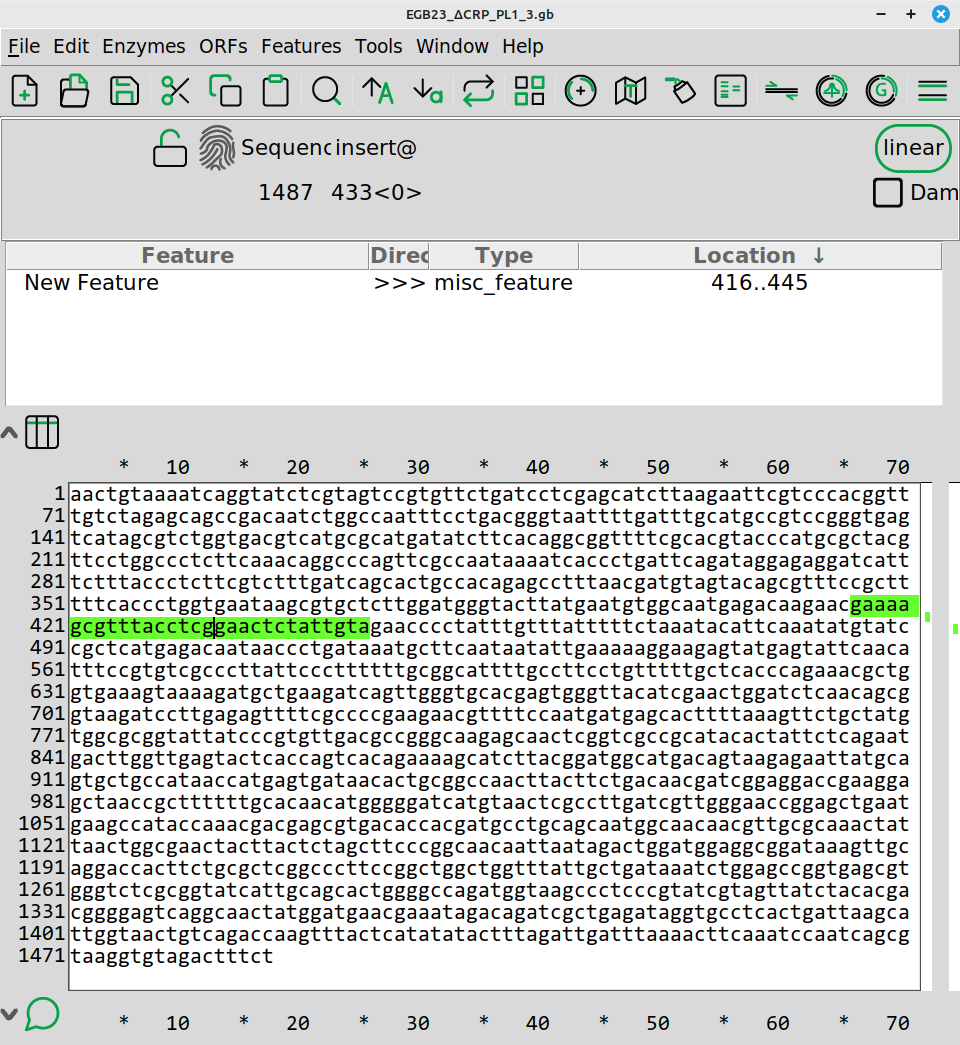Click the Feature column header
Viewport: 960px width, 1045px height.
tap(187, 256)
